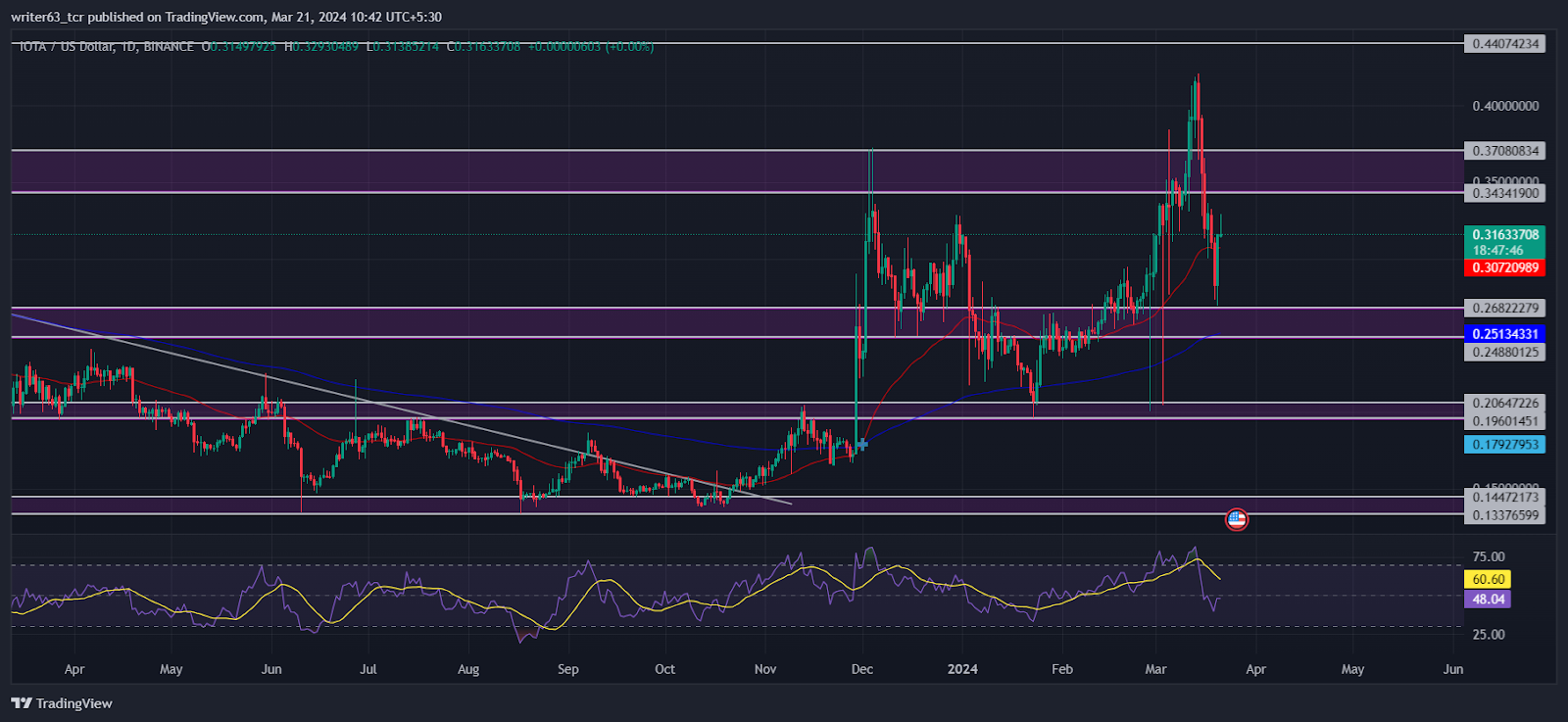Image resolution: width=1568 pixels, height=722 pixels.
Task: Click the Sep label on time axis
Action: point(567,669)
